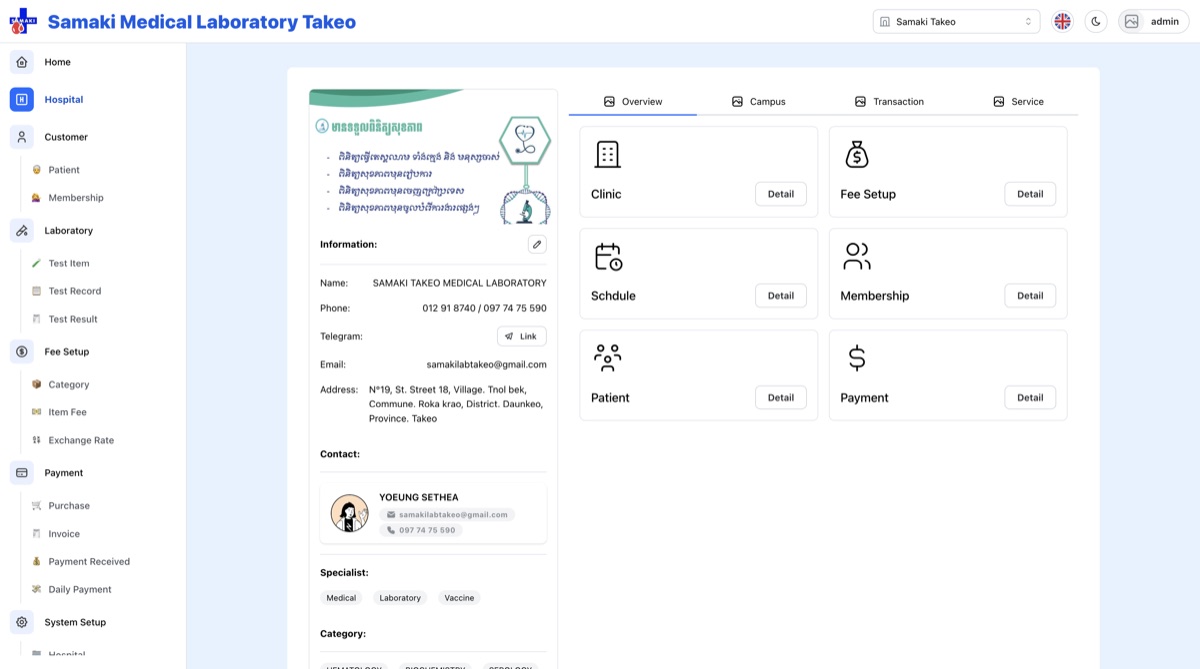Click the hospital banner image
The height and width of the screenshot is (669, 1200).
click(x=433, y=157)
